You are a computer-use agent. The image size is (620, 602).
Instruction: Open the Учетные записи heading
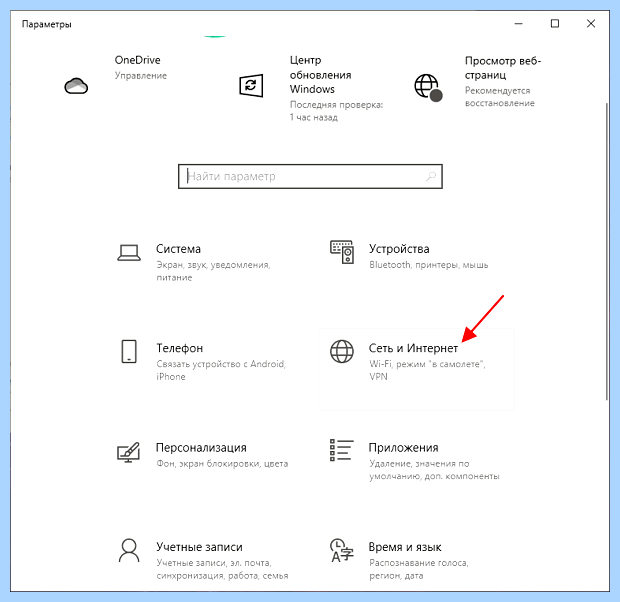click(x=199, y=547)
